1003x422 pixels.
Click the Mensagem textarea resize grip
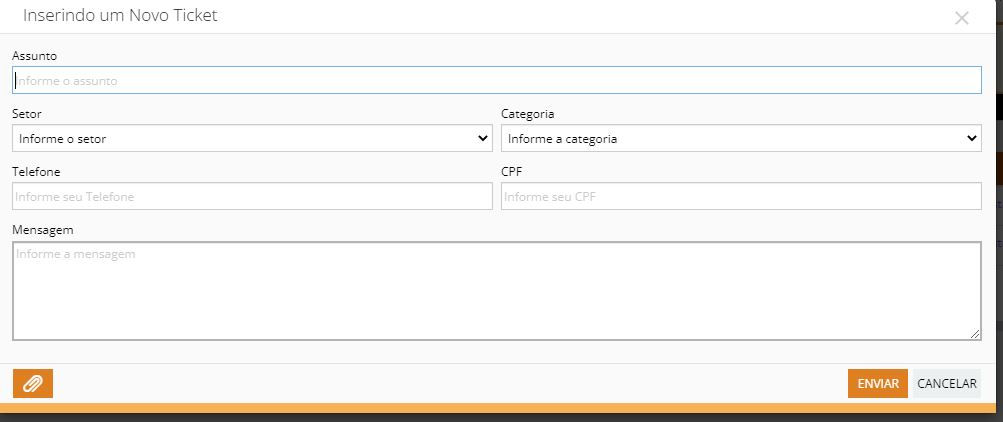click(x=974, y=334)
